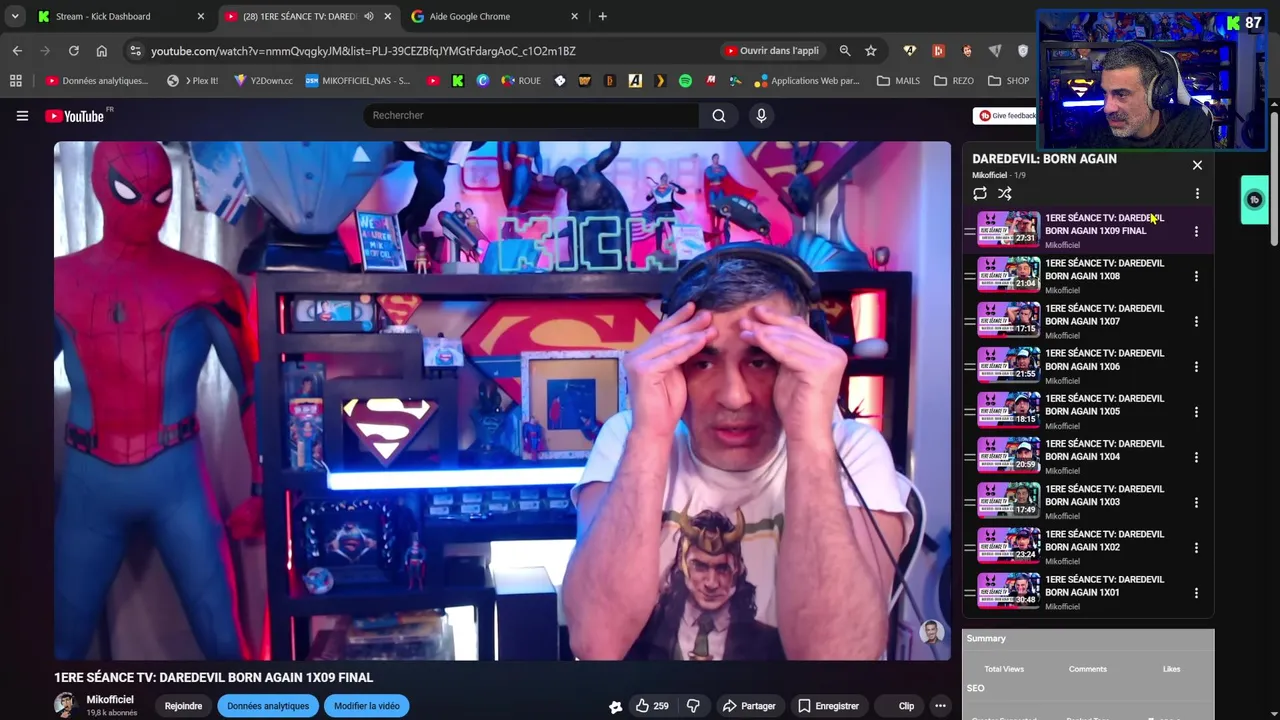Go to browser home page
This screenshot has width=1280, height=720.
tap(101, 51)
